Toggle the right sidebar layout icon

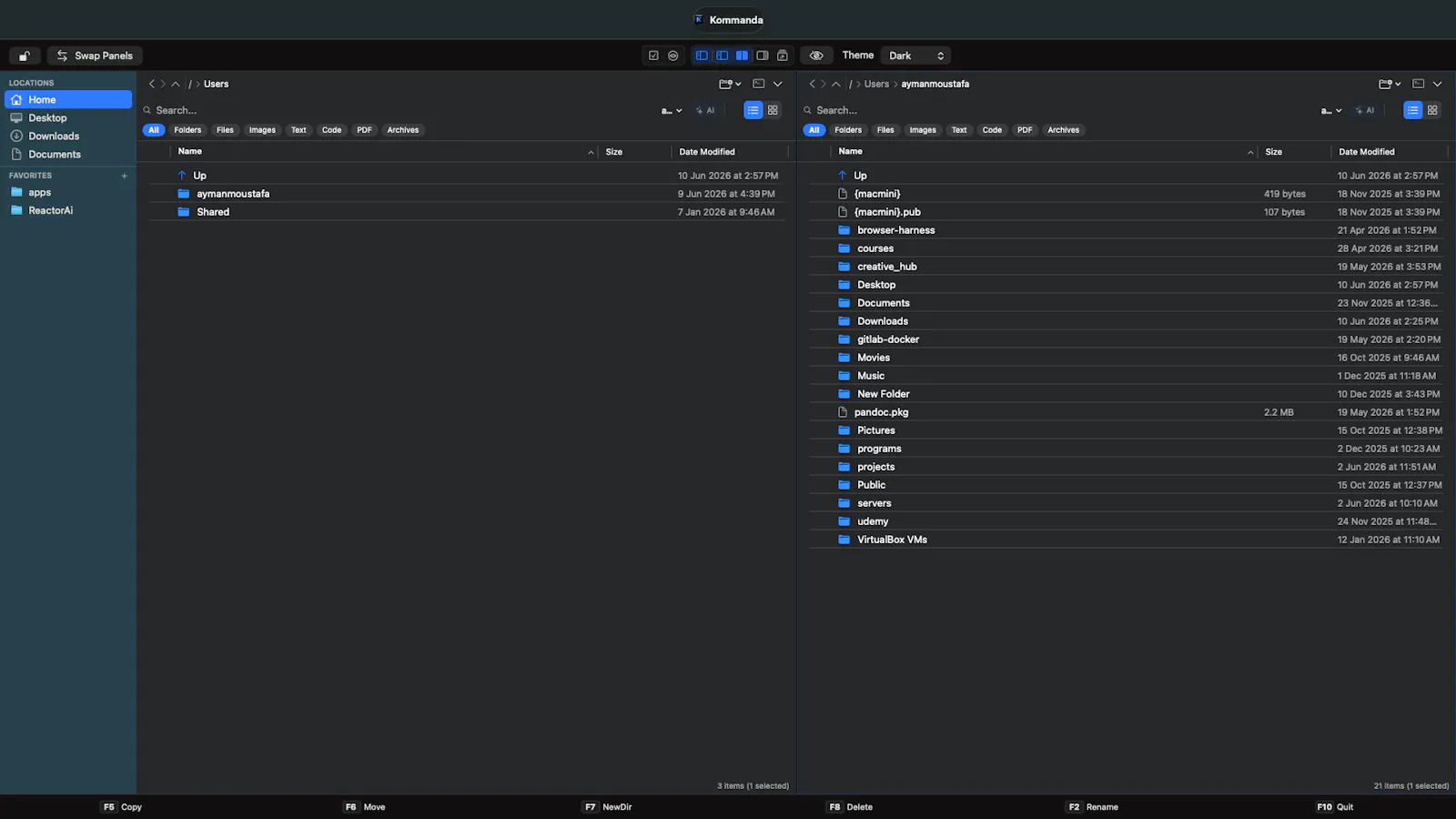pos(763,56)
